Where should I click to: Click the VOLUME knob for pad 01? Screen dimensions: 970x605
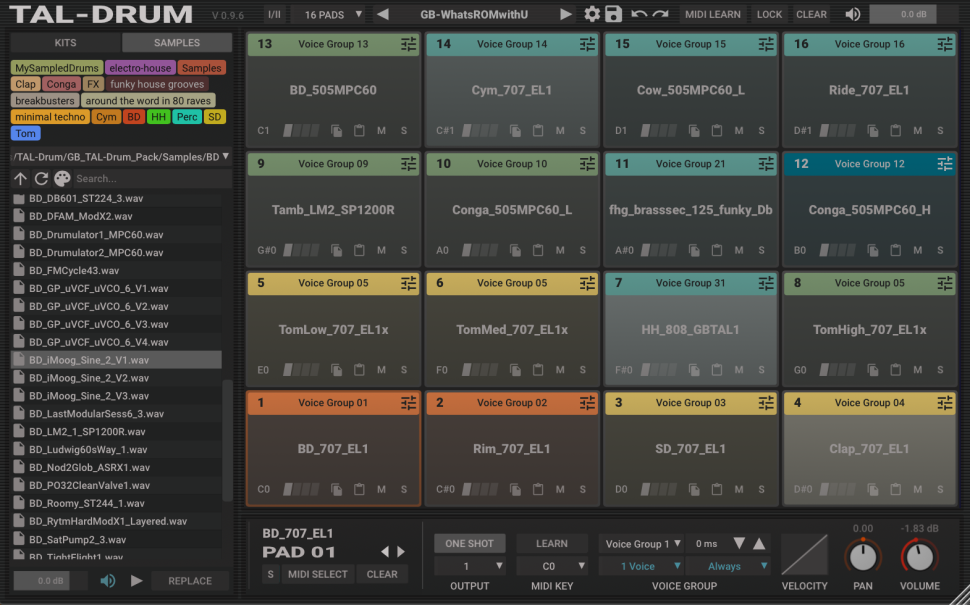[x=918, y=557]
